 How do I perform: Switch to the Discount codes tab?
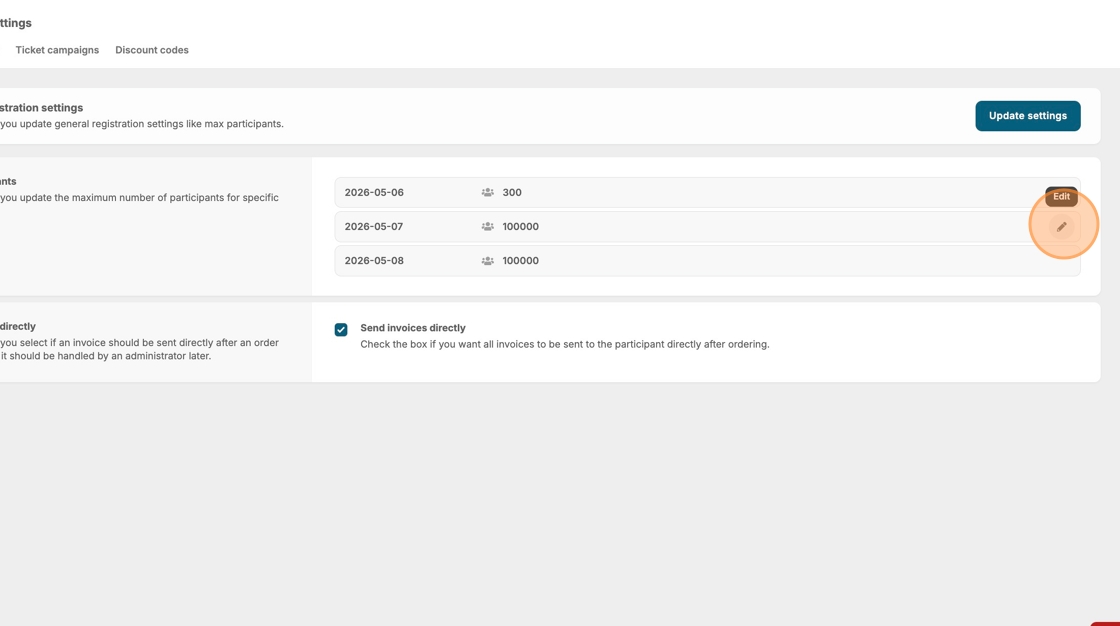[x=151, y=50]
